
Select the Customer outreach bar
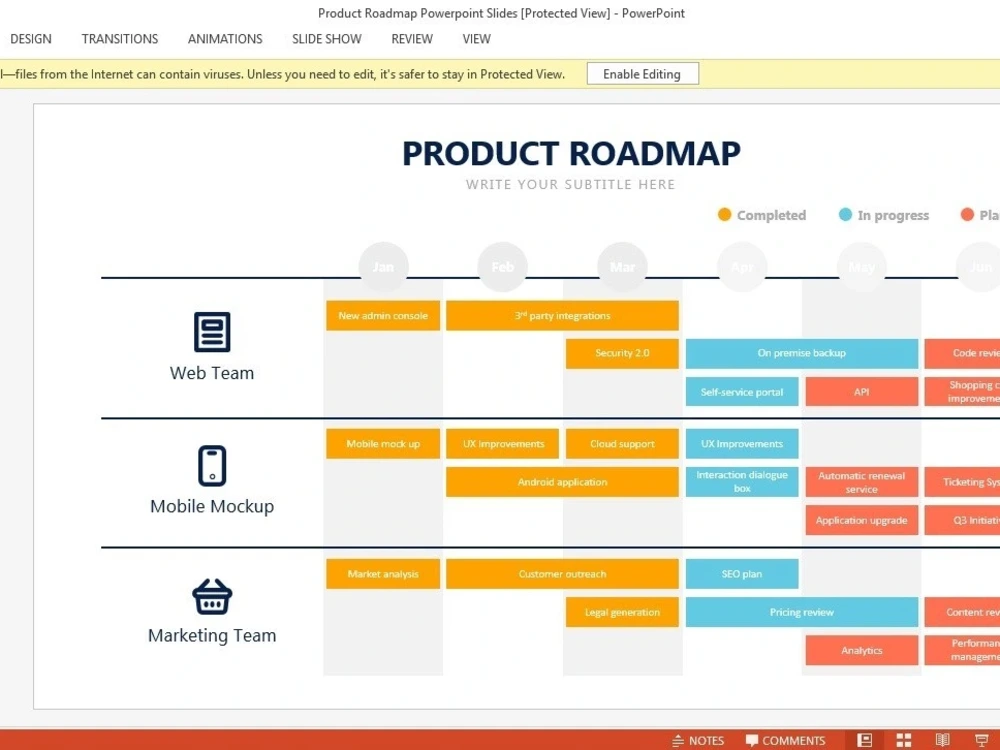click(x=562, y=574)
